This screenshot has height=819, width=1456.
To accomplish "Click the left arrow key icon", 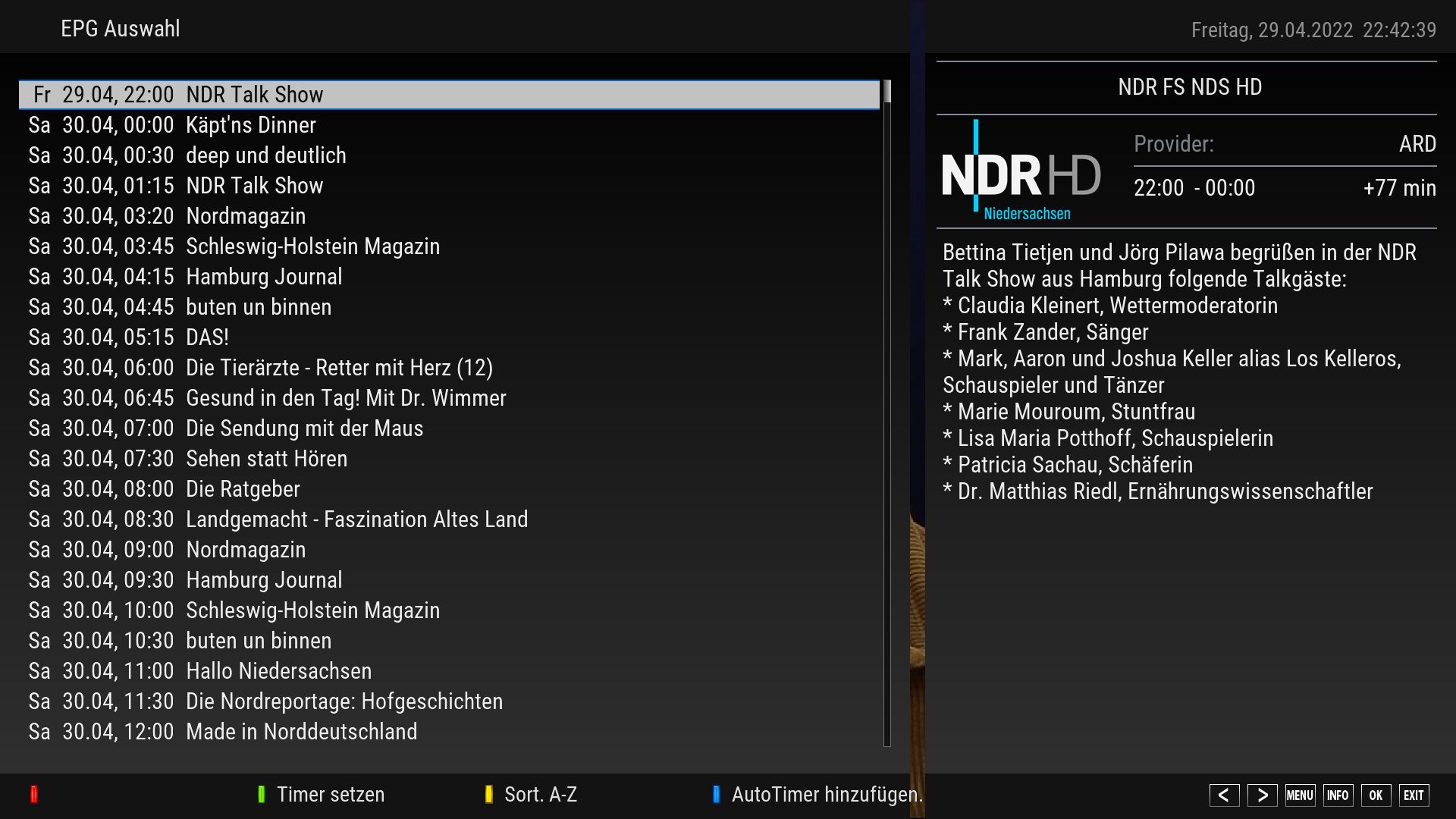I will click(1224, 795).
